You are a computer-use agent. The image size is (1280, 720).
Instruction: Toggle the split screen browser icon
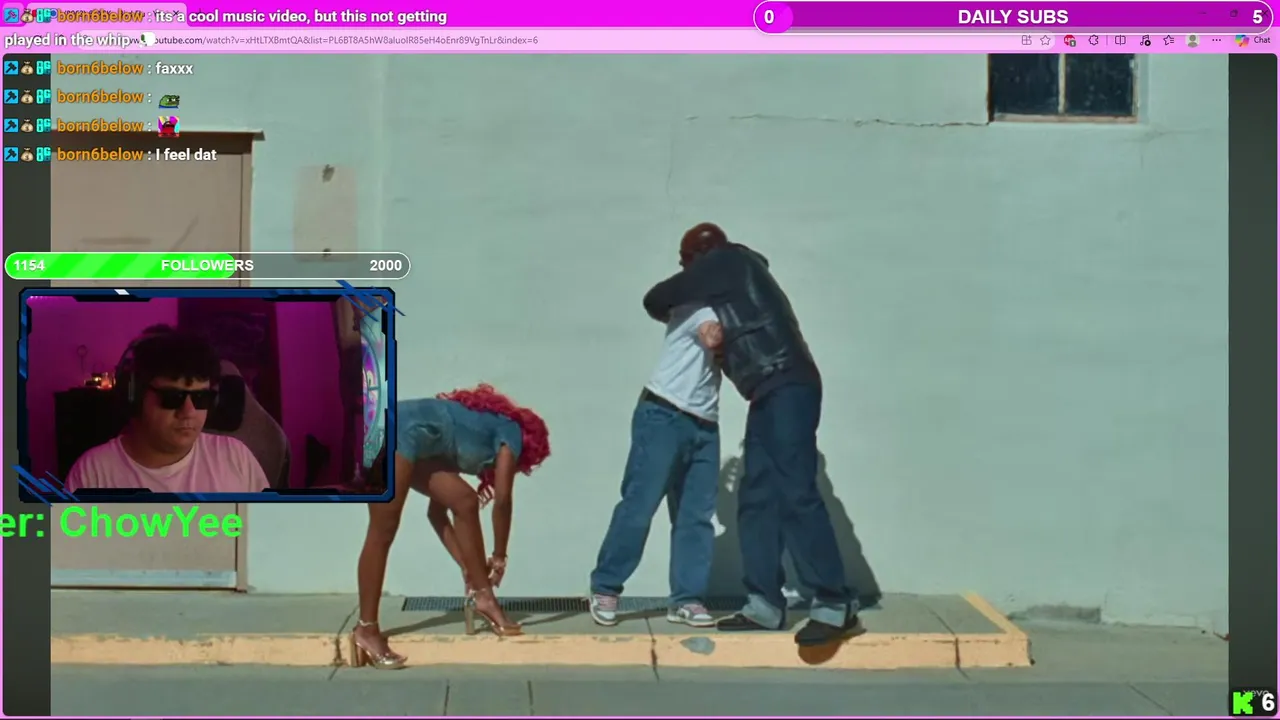(1120, 40)
